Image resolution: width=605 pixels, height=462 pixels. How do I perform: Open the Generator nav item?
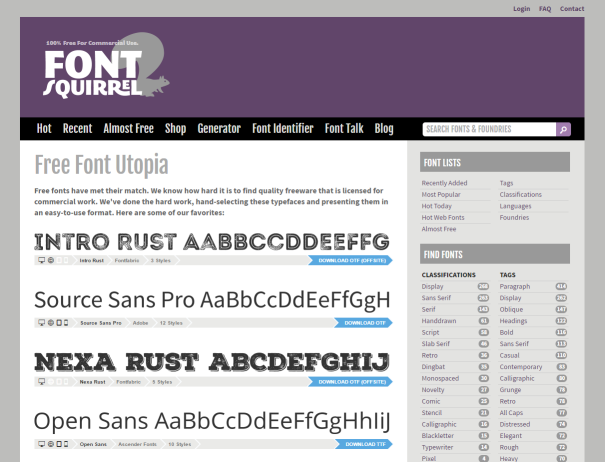219,129
